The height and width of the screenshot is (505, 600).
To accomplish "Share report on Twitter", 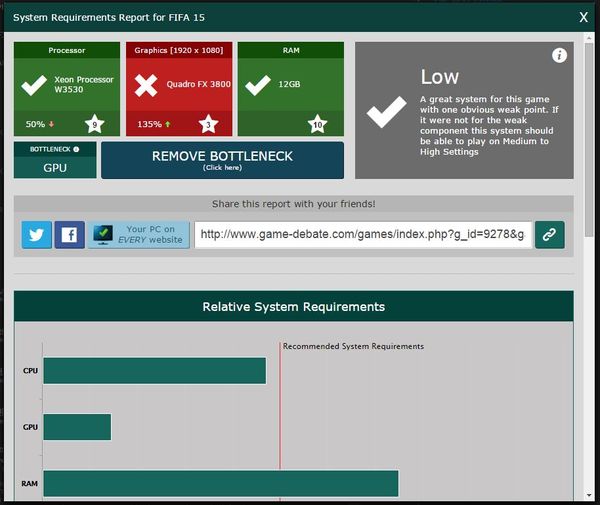I will click(x=37, y=235).
